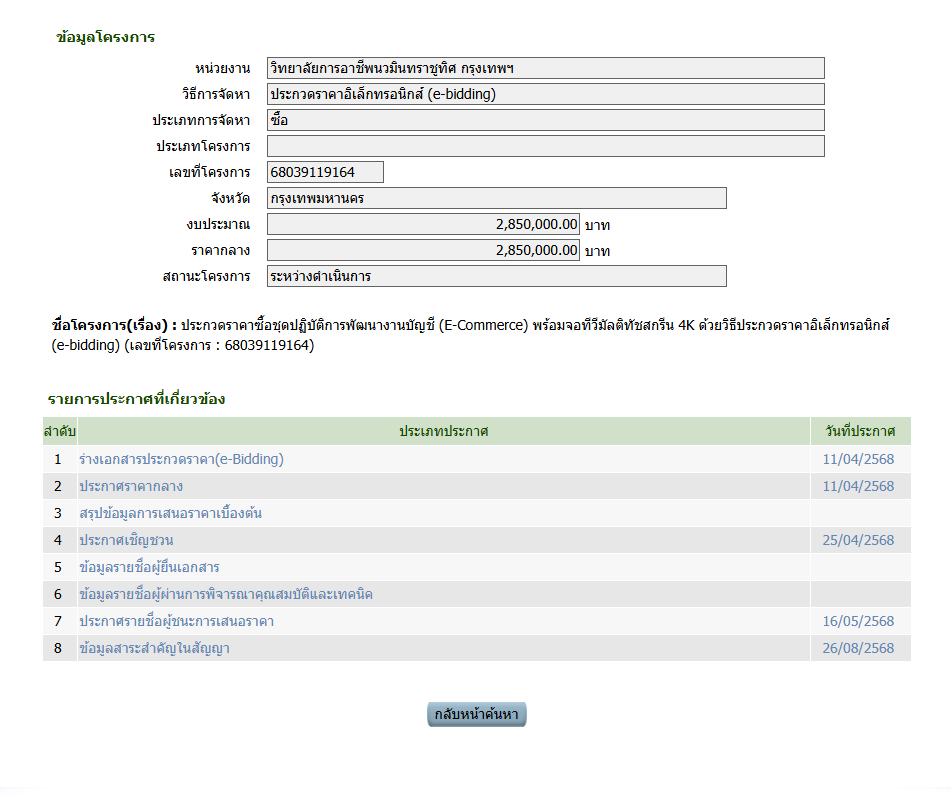951x796 pixels.
Task: Click the empty ประเภทโครงการ field
Action: (x=546, y=146)
